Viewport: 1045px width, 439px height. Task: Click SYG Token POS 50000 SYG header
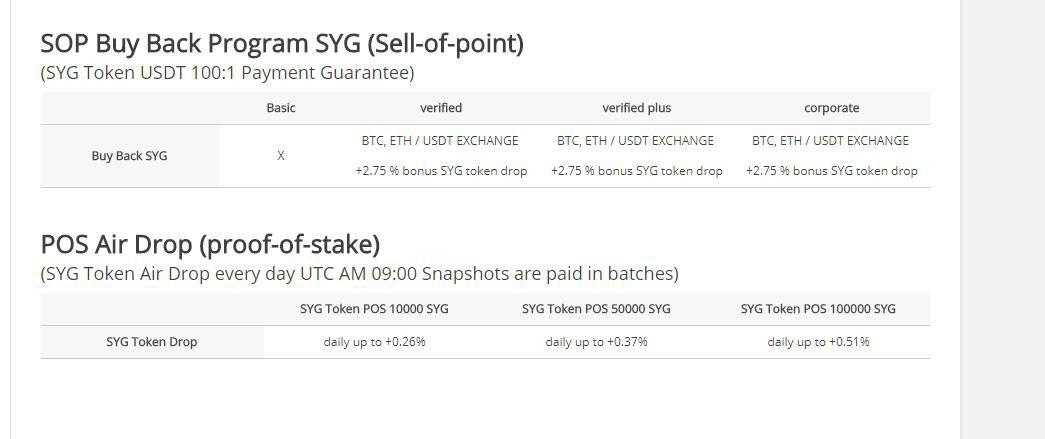pos(596,309)
